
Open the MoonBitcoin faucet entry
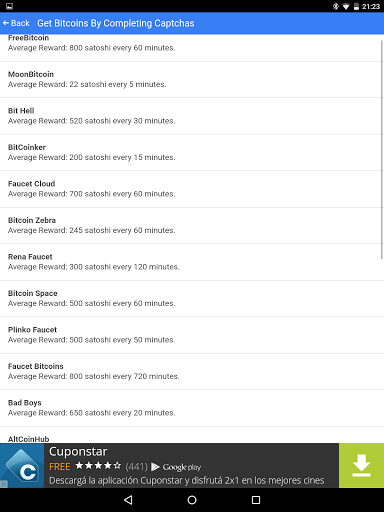192,80
